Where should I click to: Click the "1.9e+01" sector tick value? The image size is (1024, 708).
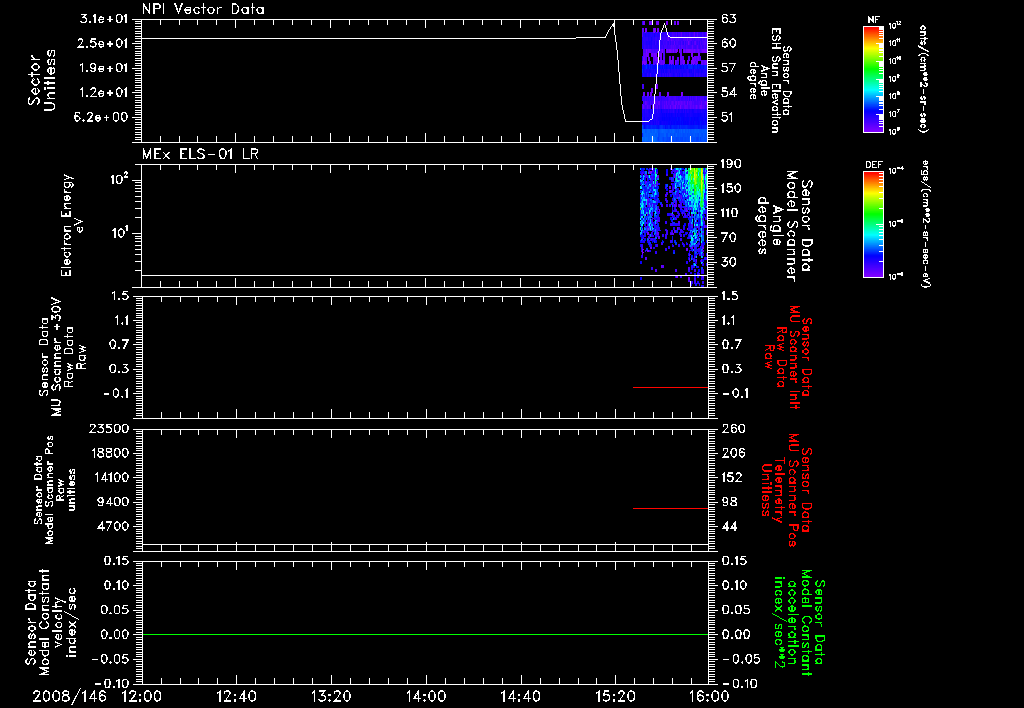coord(104,68)
